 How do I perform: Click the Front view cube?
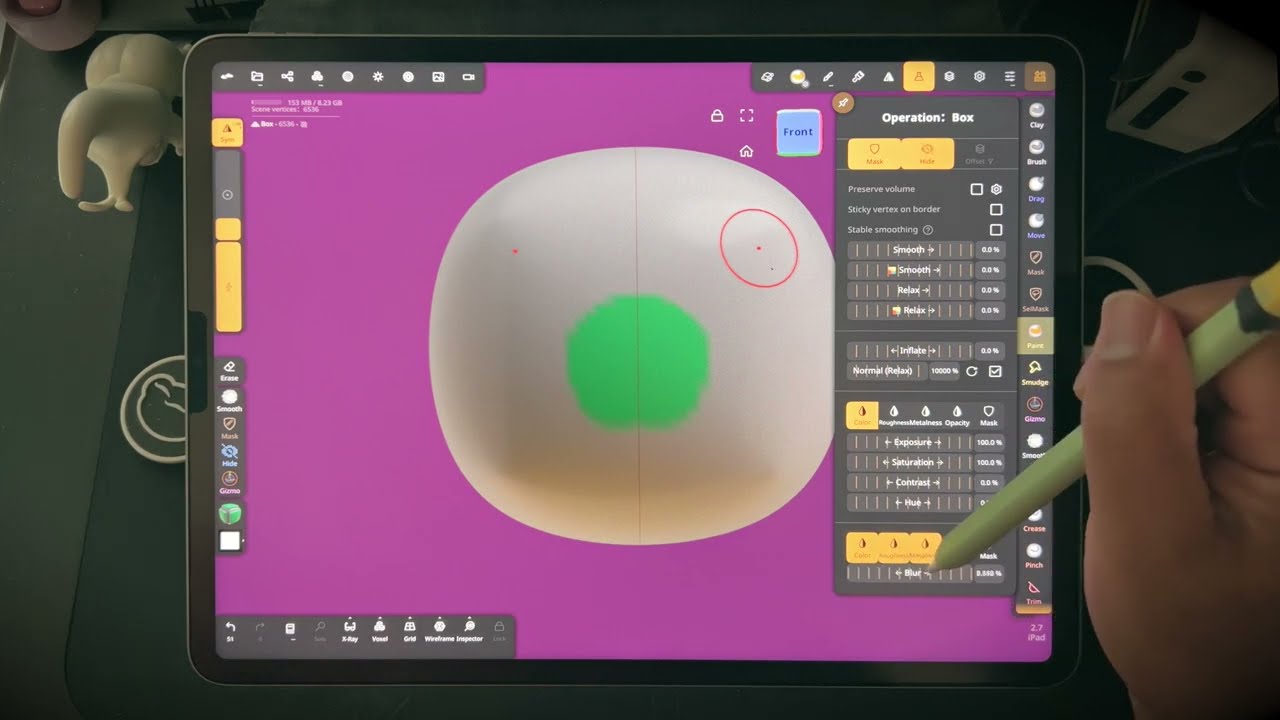[798, 132]
